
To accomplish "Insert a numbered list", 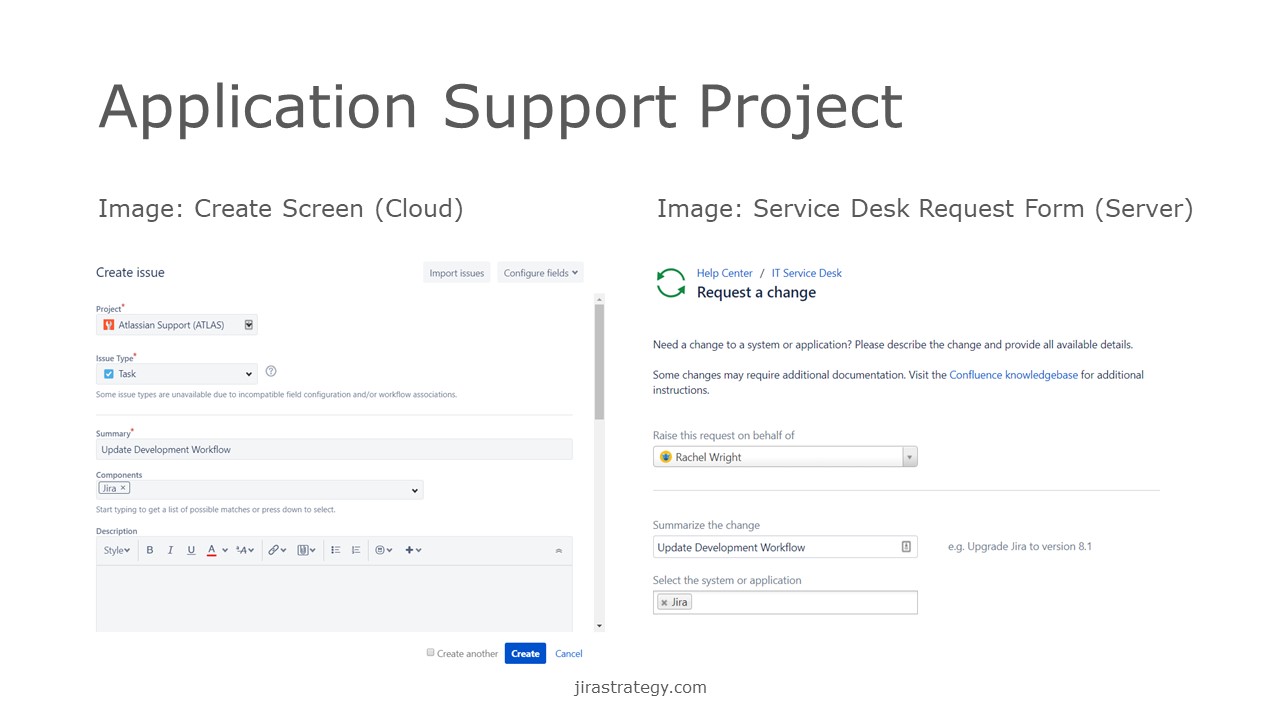I will [x=356, y=550].
